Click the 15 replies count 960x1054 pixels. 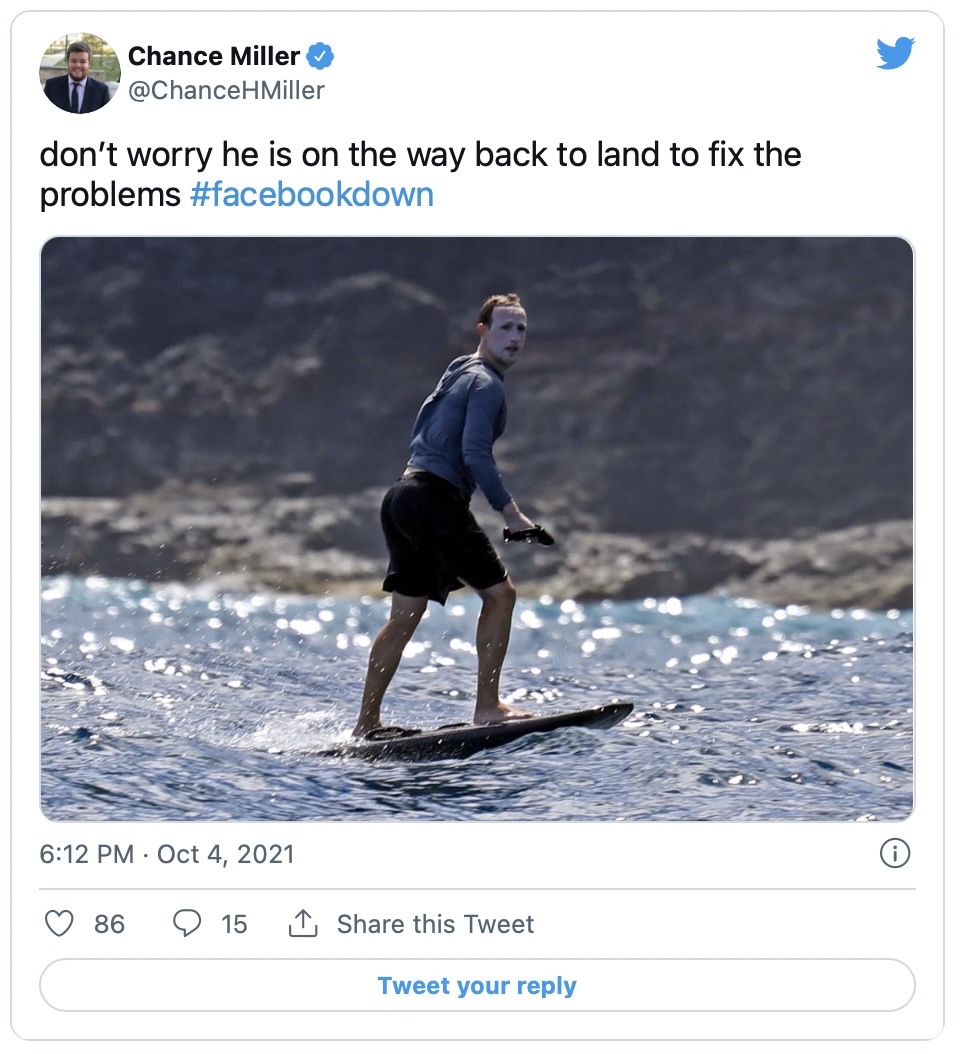pyautogui.click(x=234, y=924)
